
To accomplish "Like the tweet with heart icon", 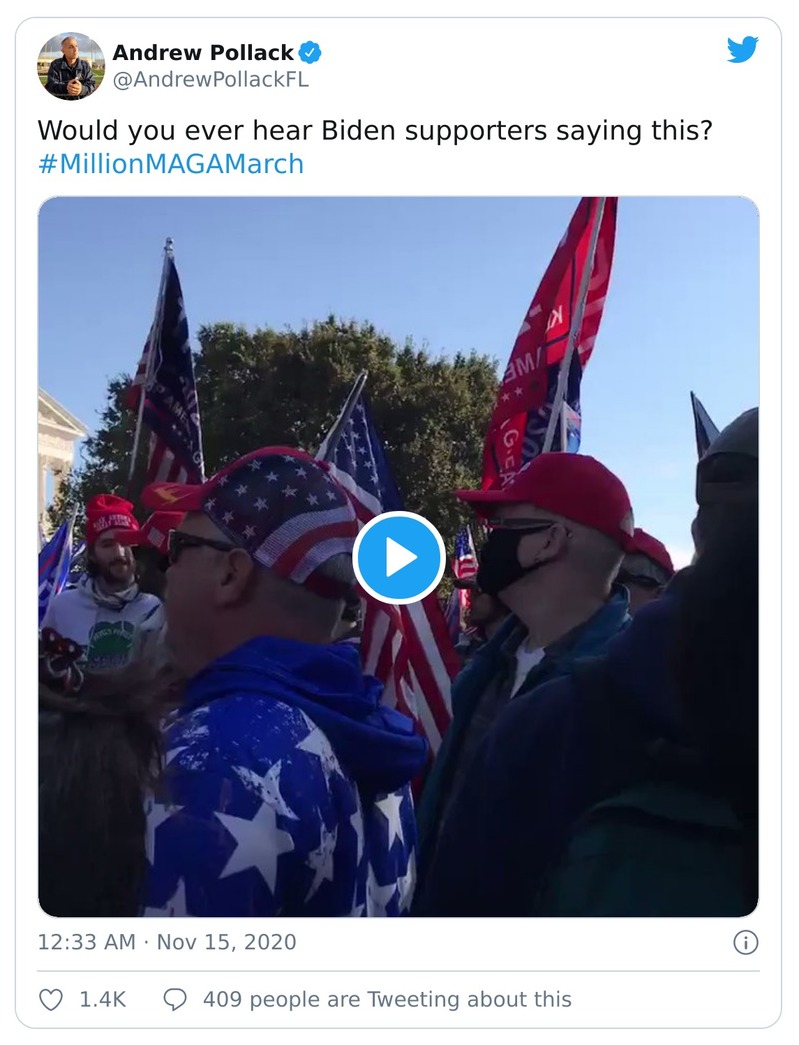I will coord(51,1000).
